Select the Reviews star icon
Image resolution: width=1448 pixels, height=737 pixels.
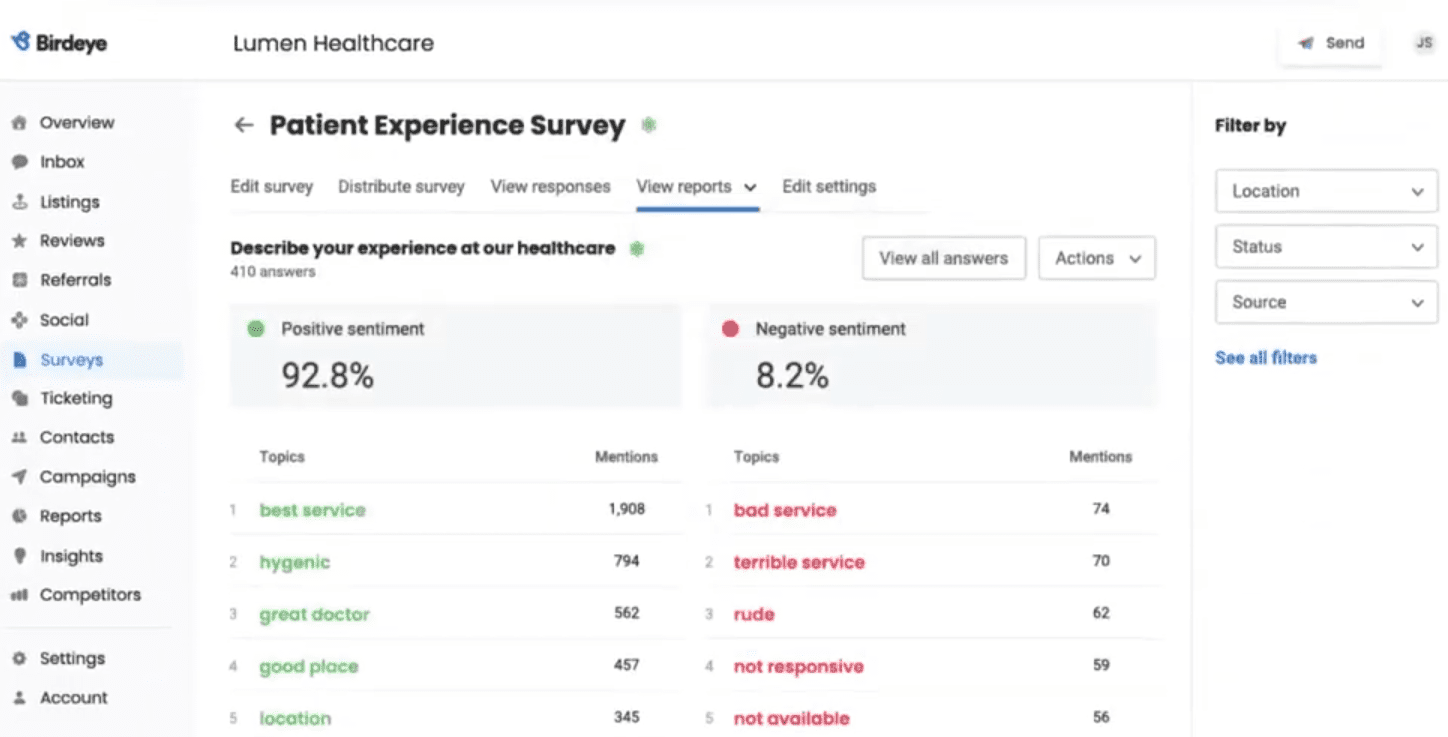tap(18, 241)
